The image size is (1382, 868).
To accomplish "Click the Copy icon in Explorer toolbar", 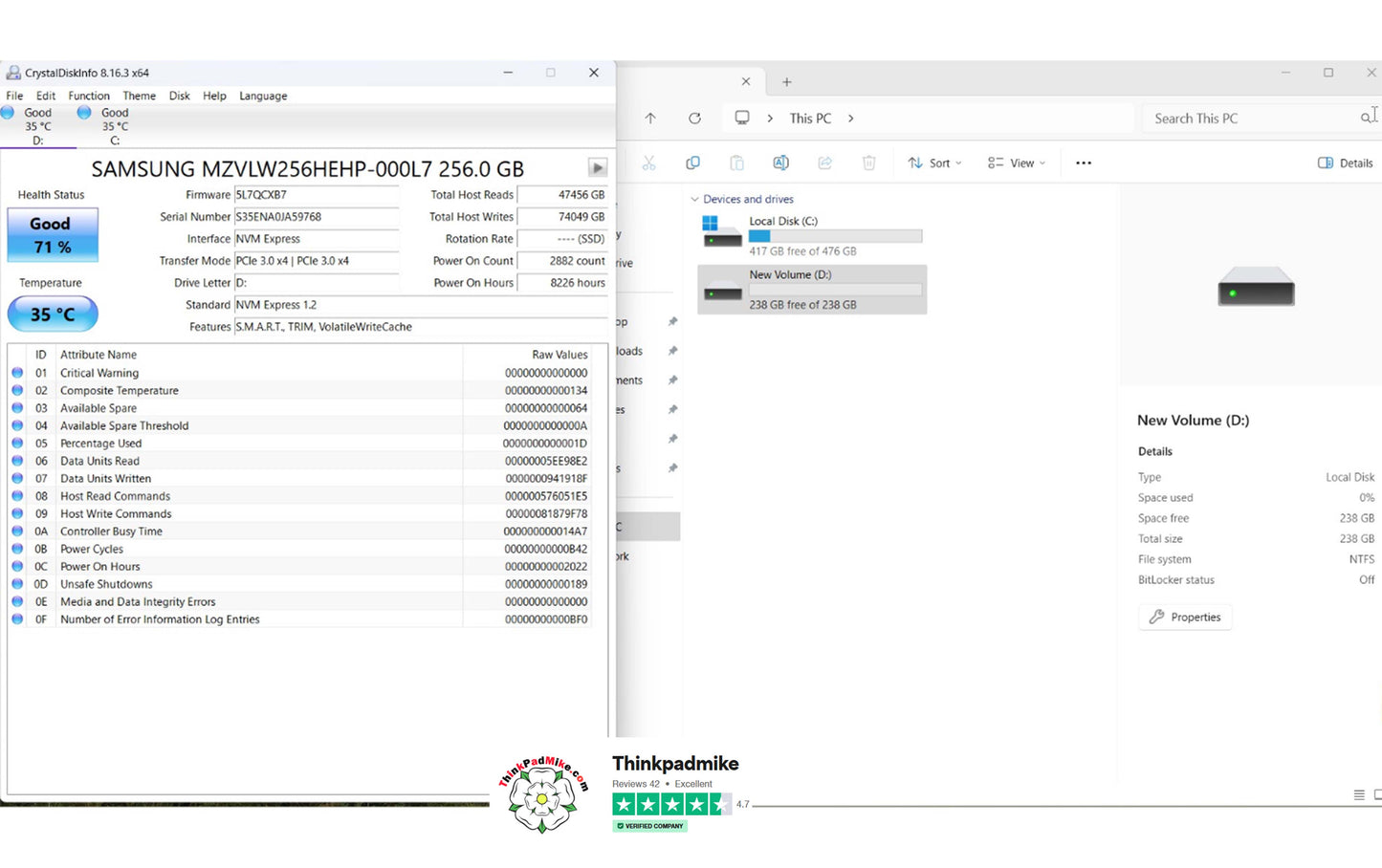I will tap(692, 163).
